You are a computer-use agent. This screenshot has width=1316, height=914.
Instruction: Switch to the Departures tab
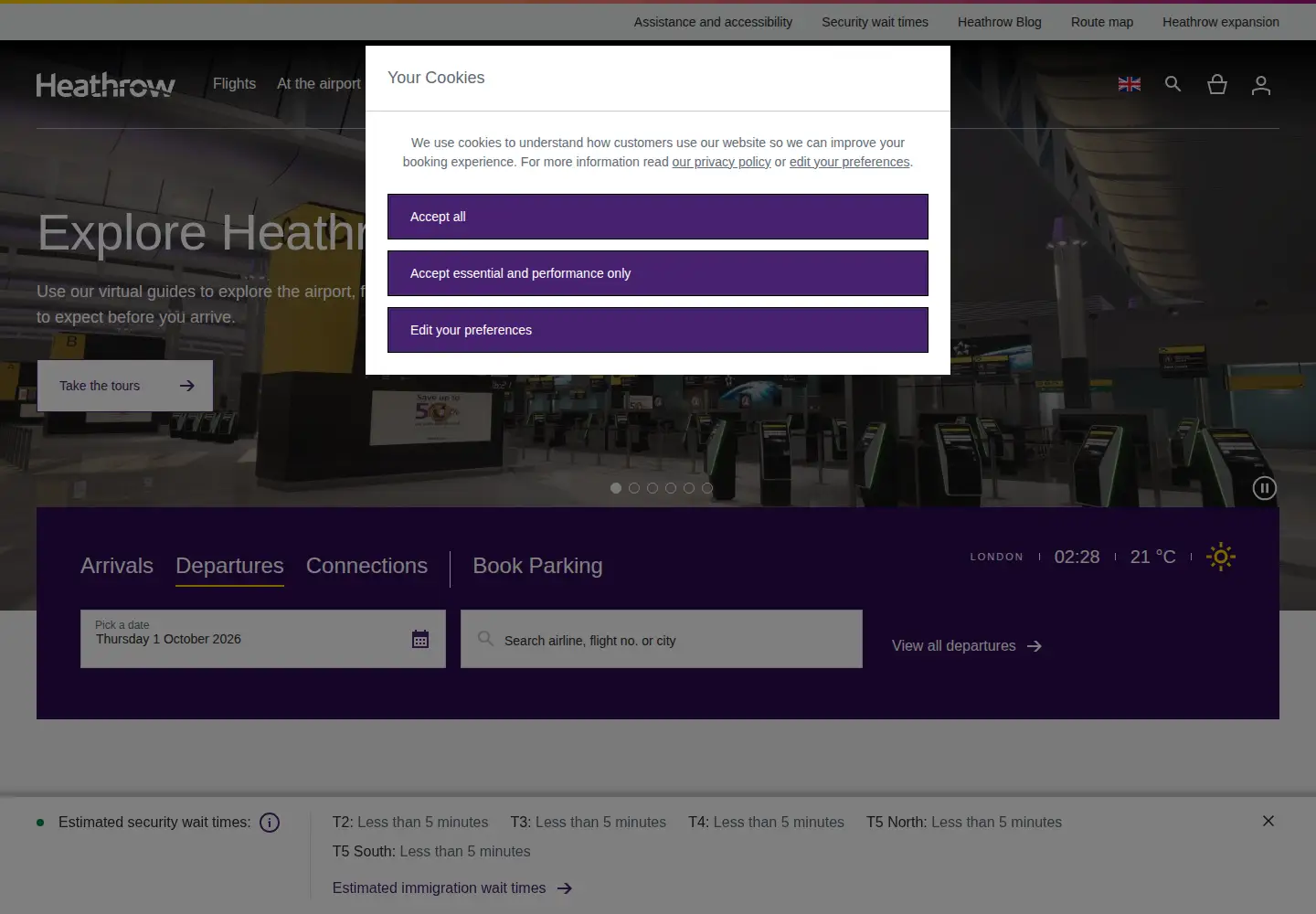[229, 566]
